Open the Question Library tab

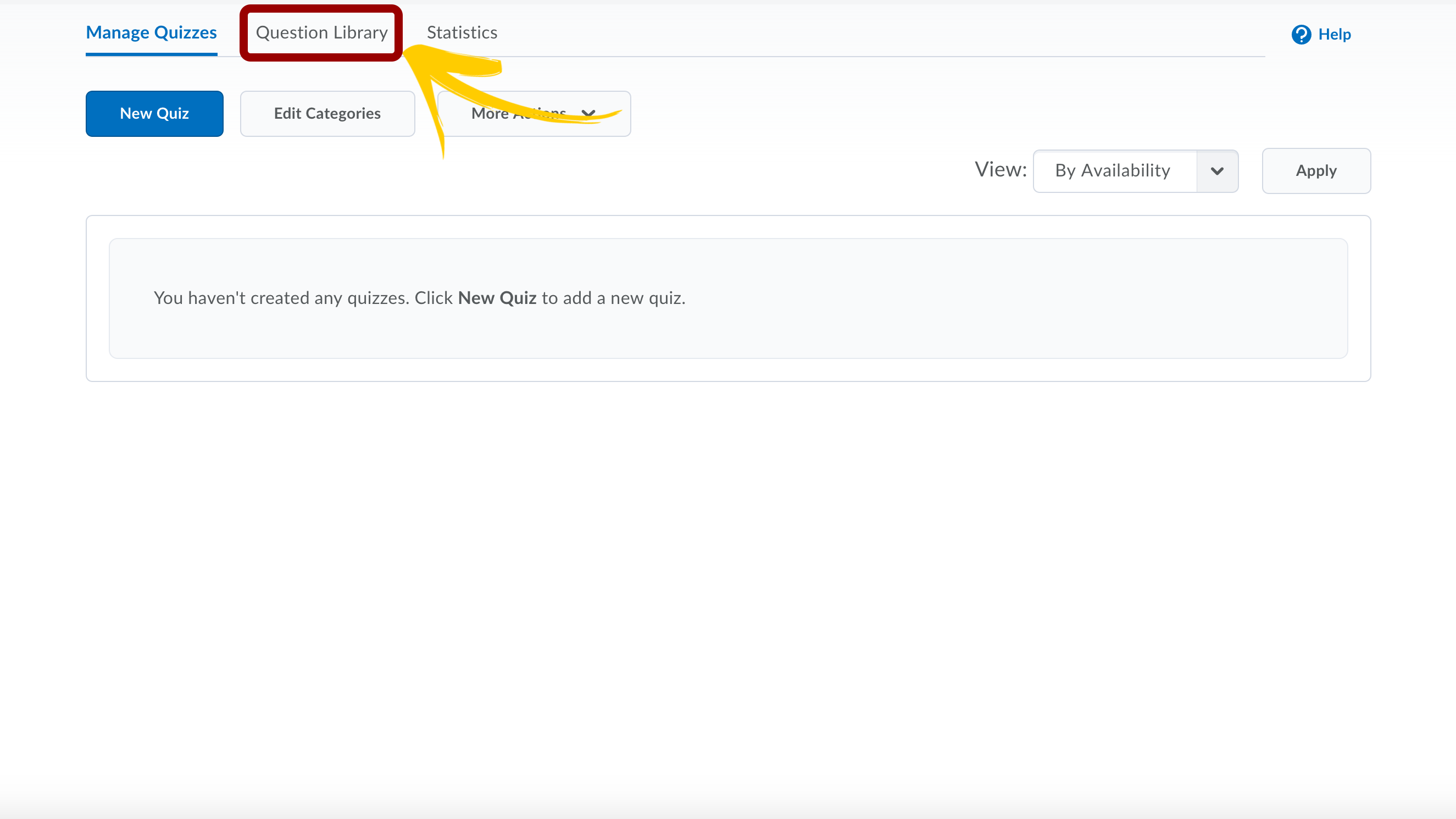tap(321, 33)
